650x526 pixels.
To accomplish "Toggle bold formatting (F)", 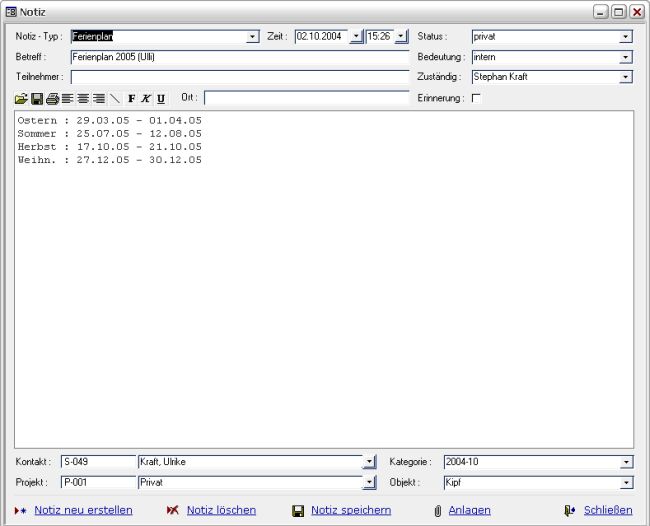I will 131,98.
